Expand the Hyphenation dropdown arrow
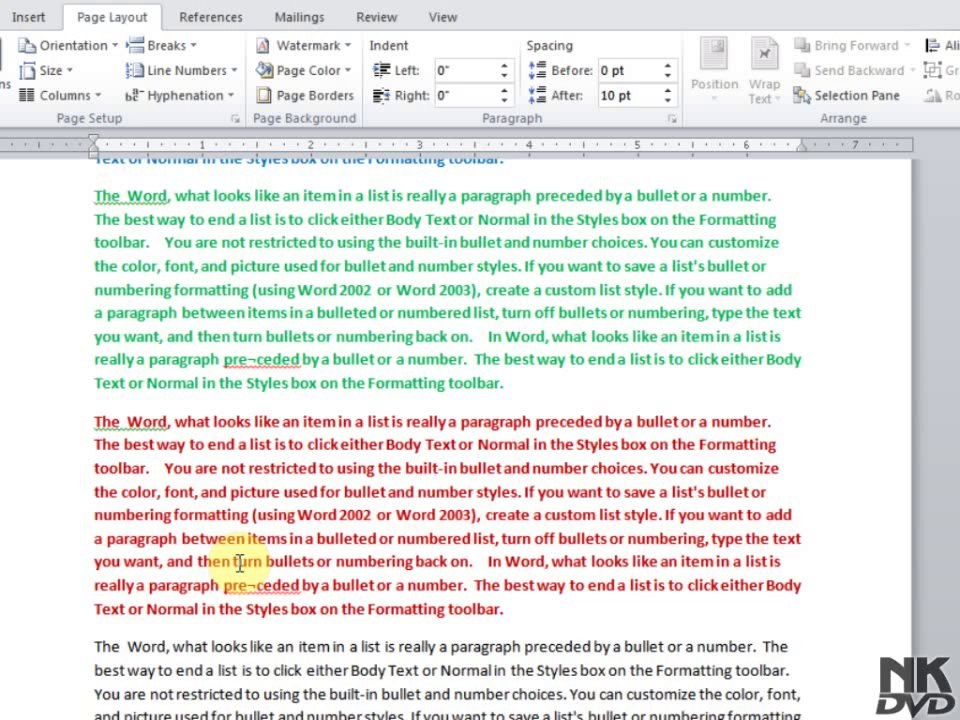Viewport: 960px width, 720px height. click(231, 96)
